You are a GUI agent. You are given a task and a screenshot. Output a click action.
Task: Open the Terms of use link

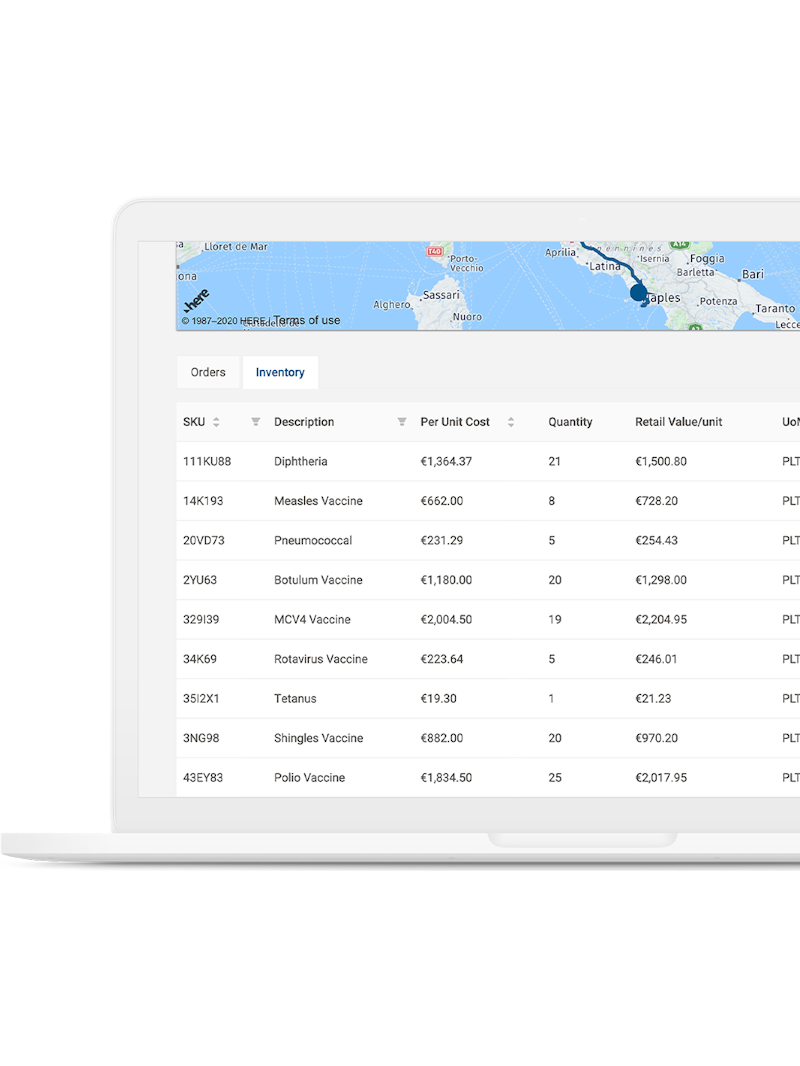(x=307, y=320)
